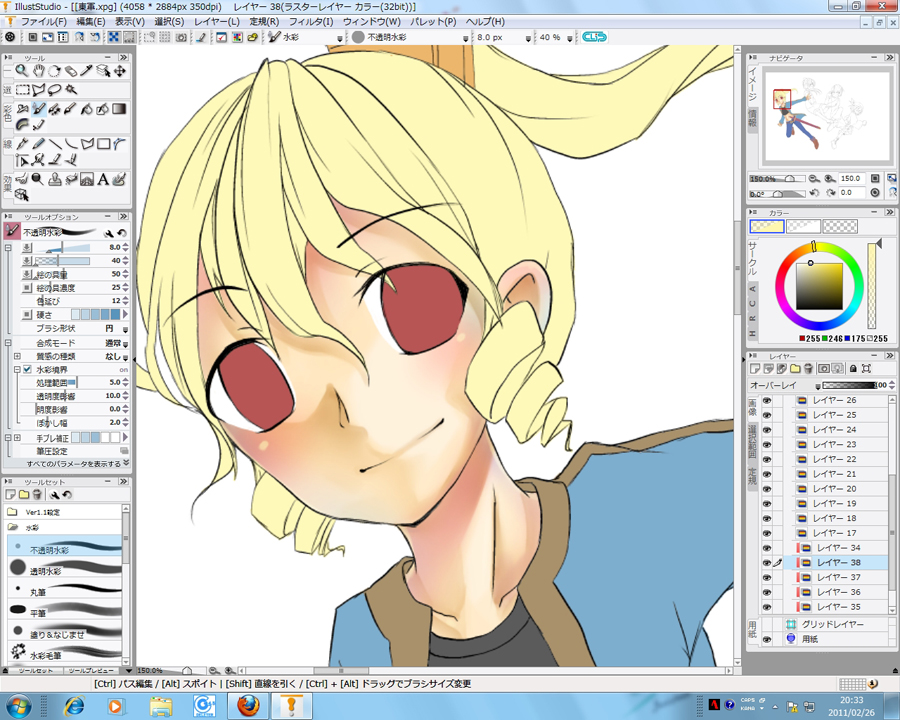Open the 水彩 tool group dropdown
The width and height of the screenshot is (900, 720).
[340, 38]
